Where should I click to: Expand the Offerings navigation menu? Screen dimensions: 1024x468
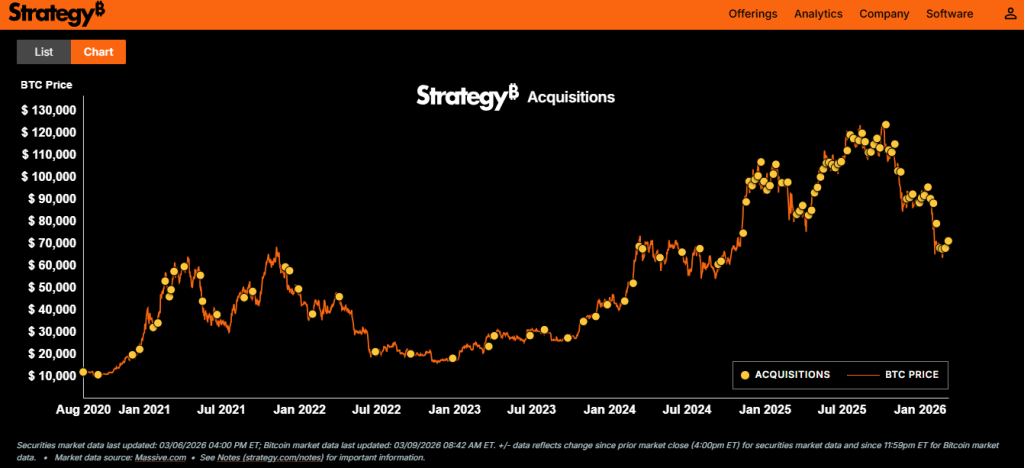pos(753,14)
